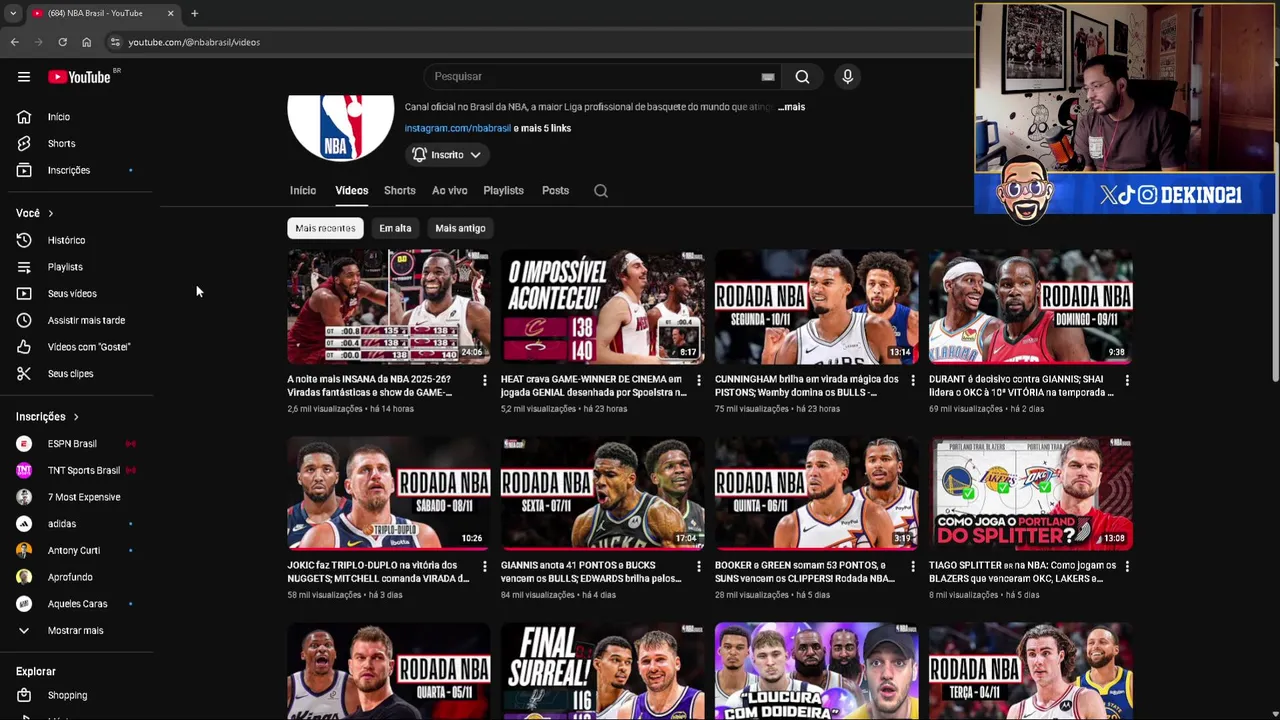Click the NBA channel avatar

[340, 127]
